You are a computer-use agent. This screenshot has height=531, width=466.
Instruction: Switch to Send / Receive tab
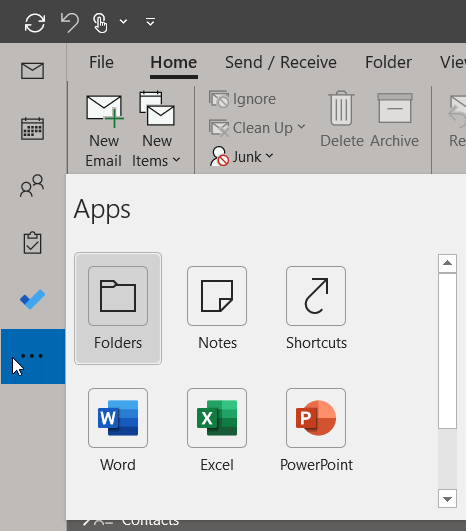click(x=281, y=62)
